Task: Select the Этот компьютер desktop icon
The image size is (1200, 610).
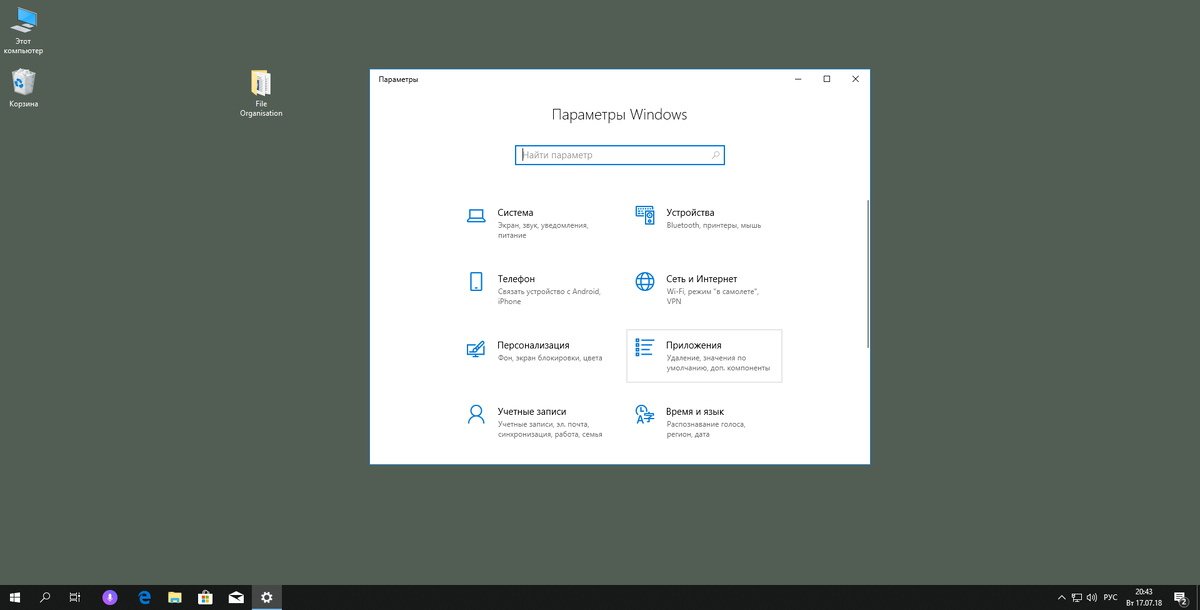Action: [x=23, y=31]
